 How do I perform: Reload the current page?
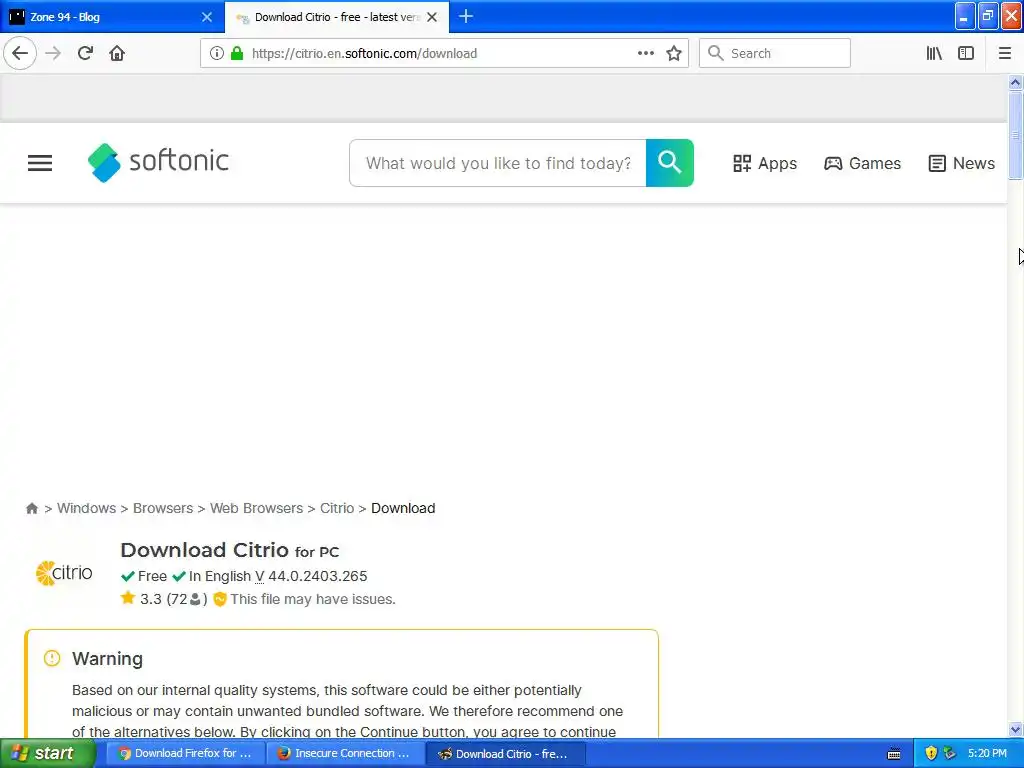[x=85, y=53]
